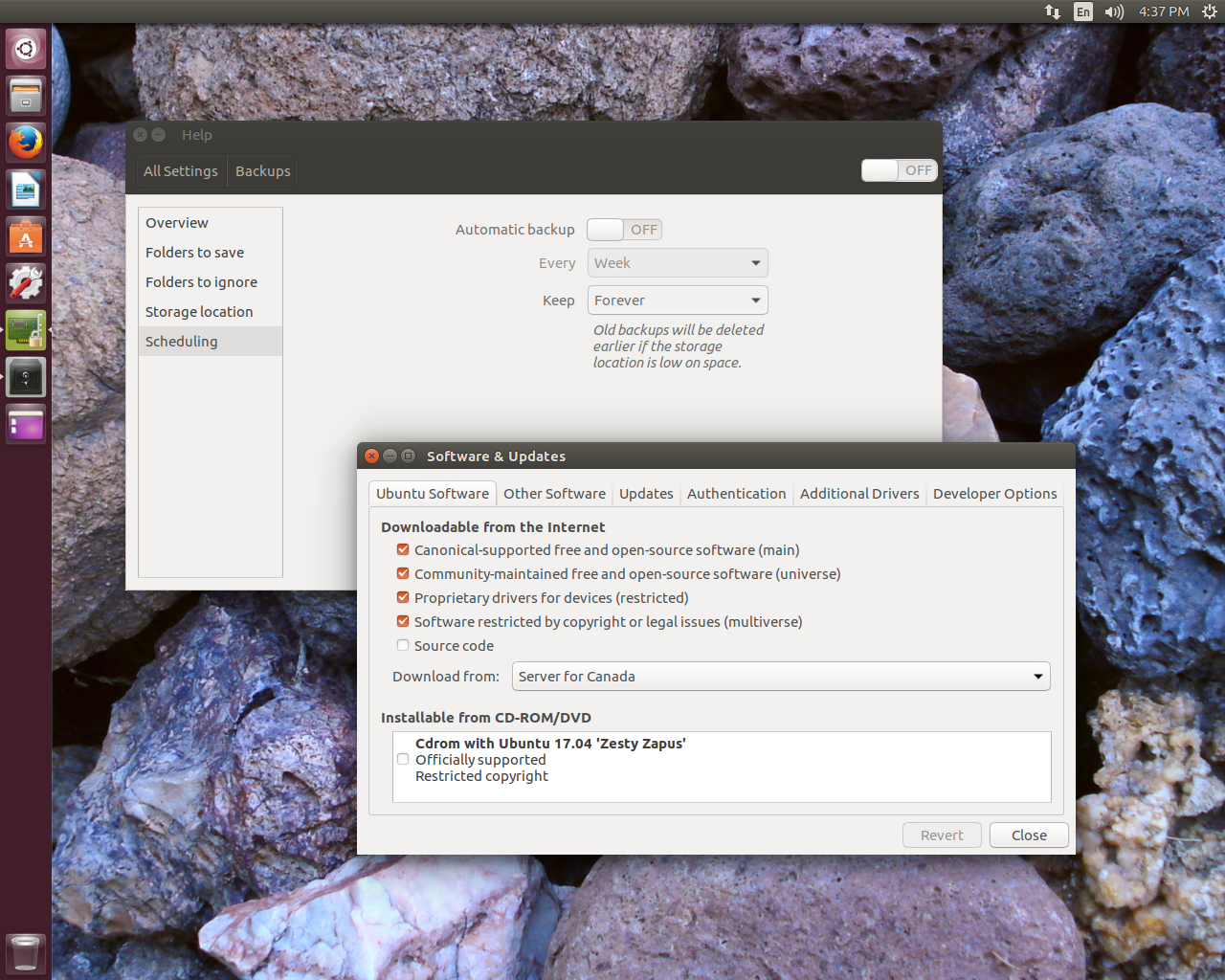Open Ubuntu Software store icon

click(x=26, y=236)
